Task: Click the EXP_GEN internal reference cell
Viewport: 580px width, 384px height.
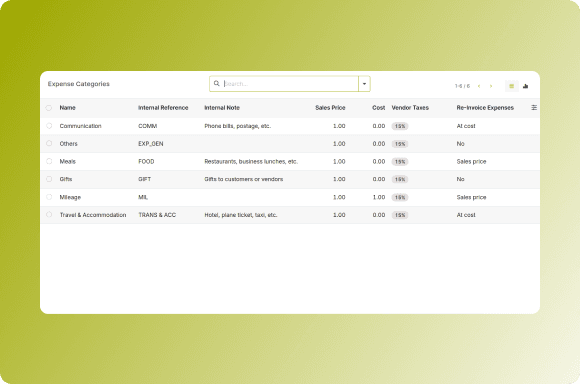Action: coord(151,144)
